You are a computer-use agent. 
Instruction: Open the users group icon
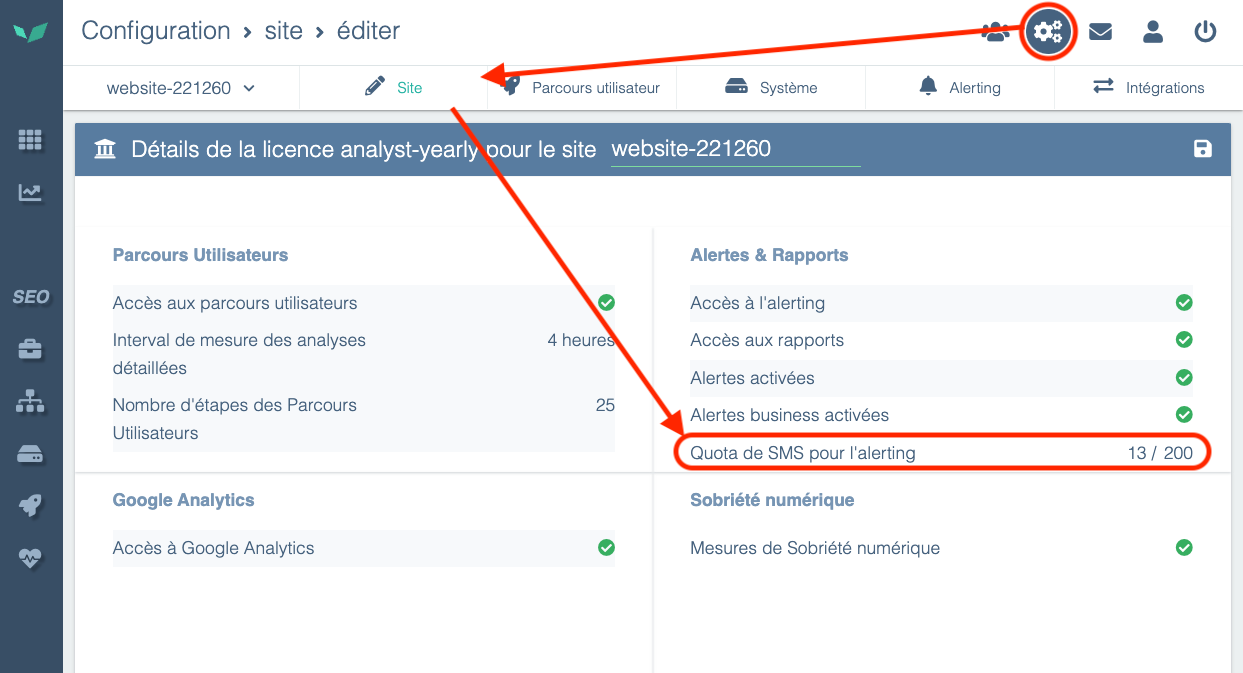coord(995,32)
